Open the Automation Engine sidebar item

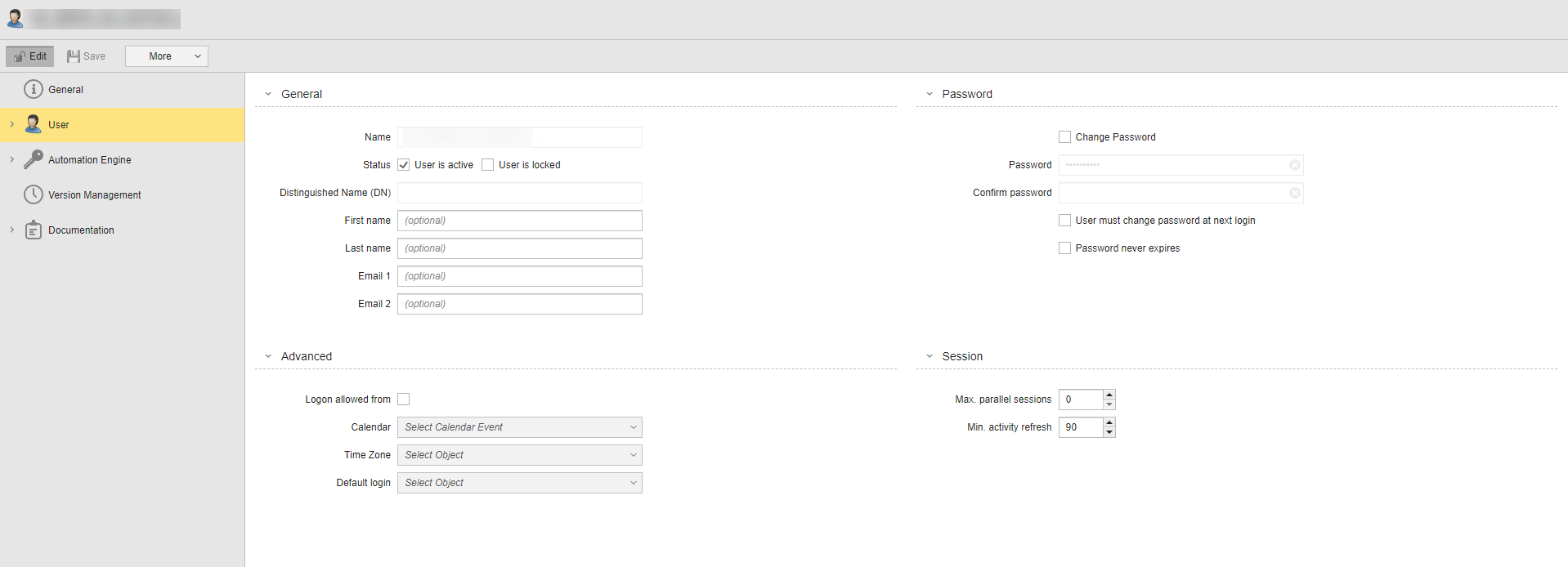tap(123, 160)
